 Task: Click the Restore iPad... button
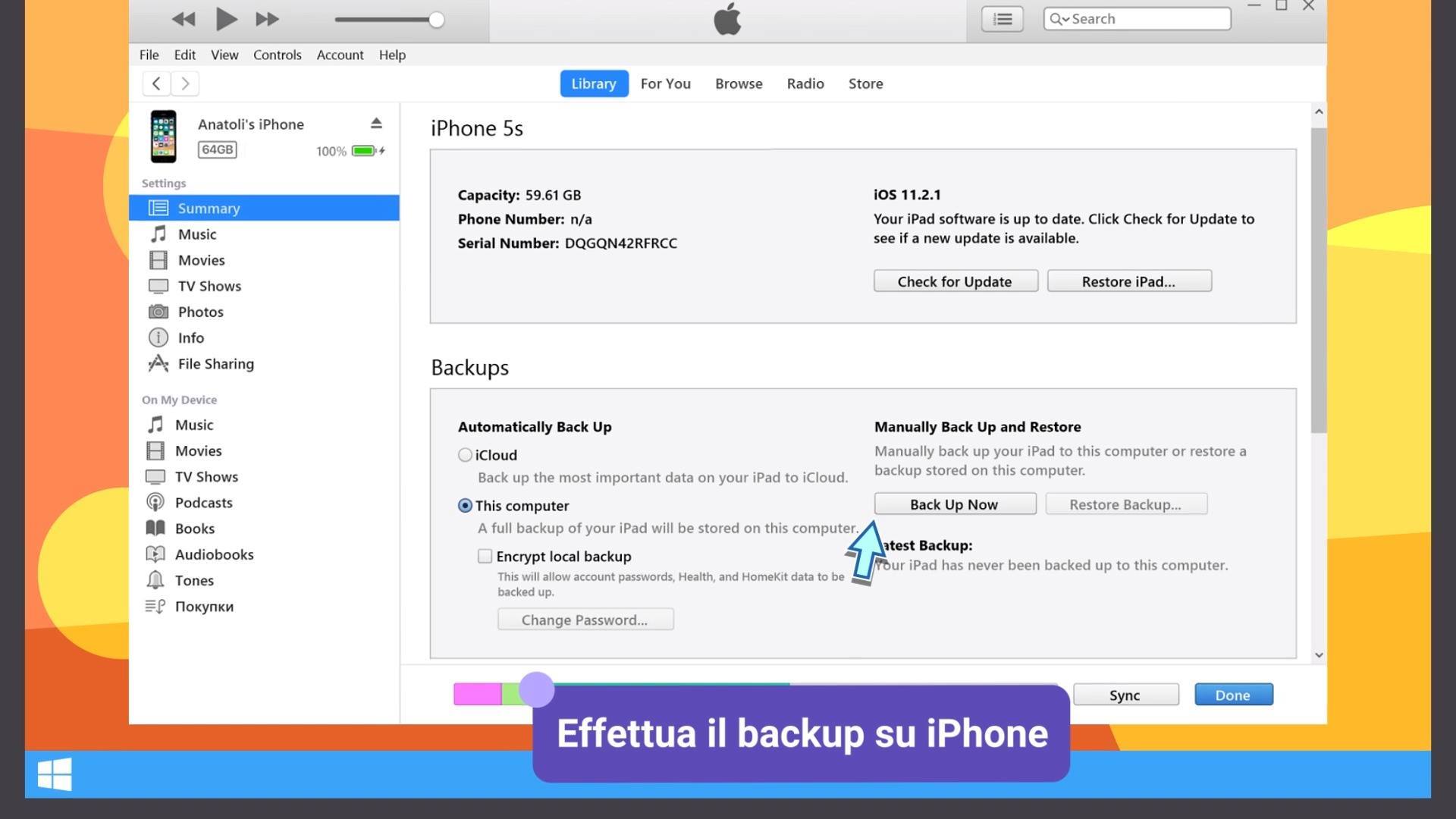(x=1129, y=281)
